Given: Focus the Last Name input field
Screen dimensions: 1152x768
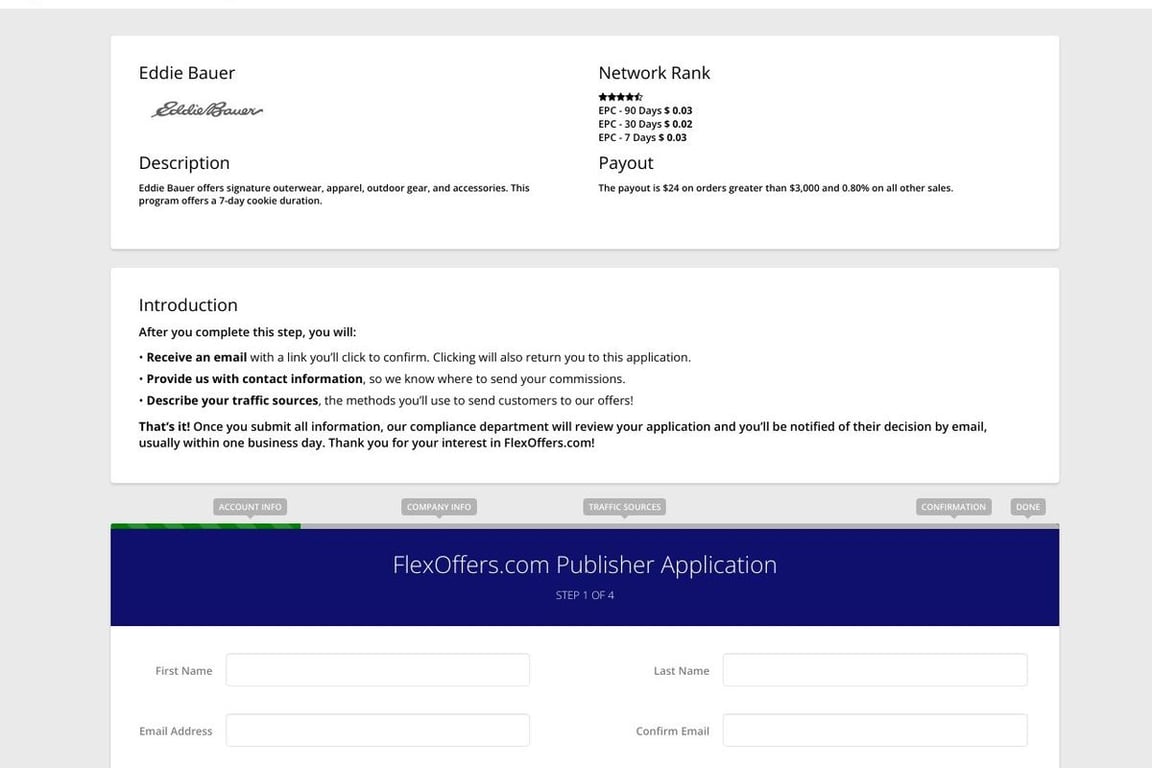Looking at the screenshot, I should click(874, 670).
